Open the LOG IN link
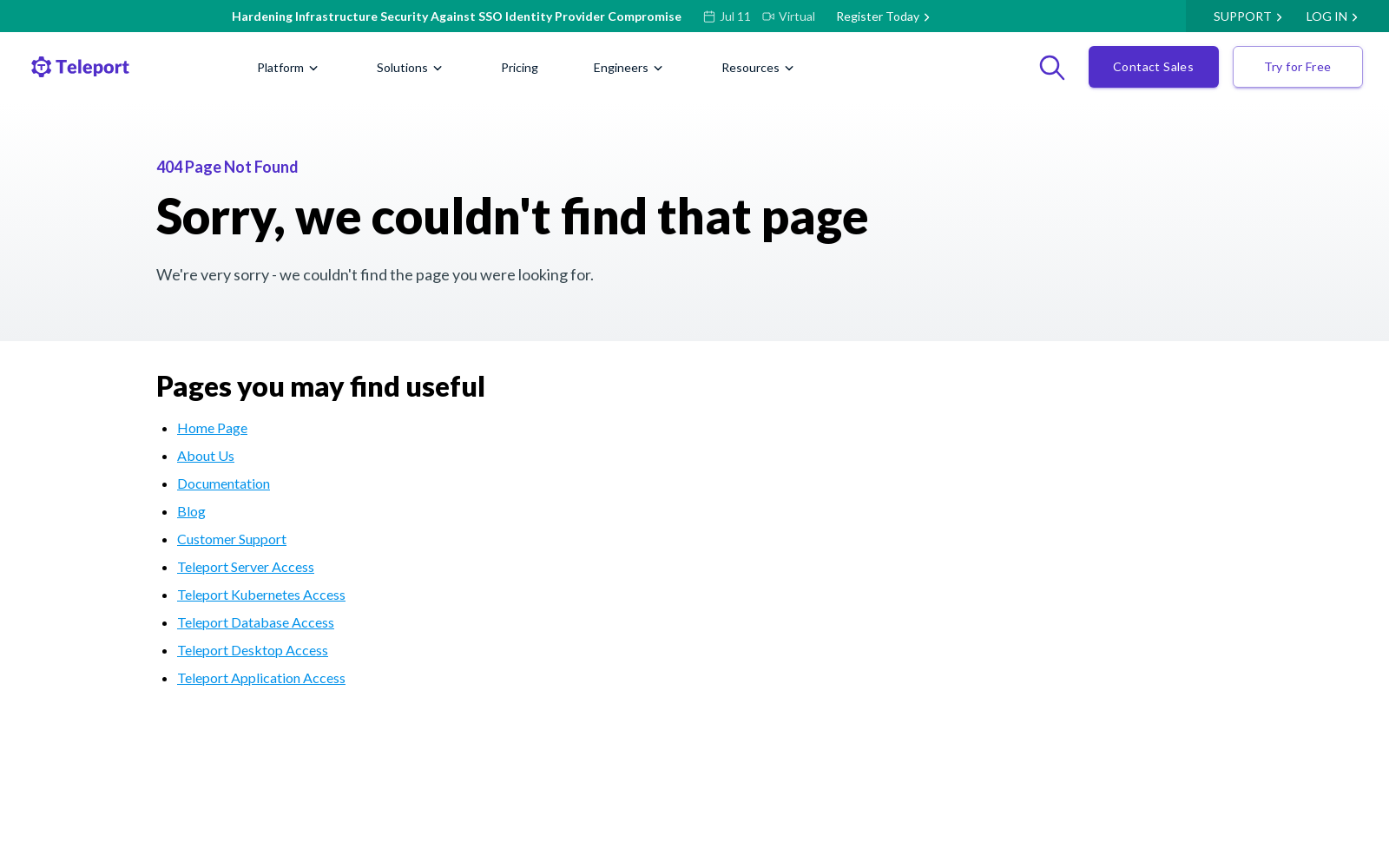 click(x=1332, y=16)
